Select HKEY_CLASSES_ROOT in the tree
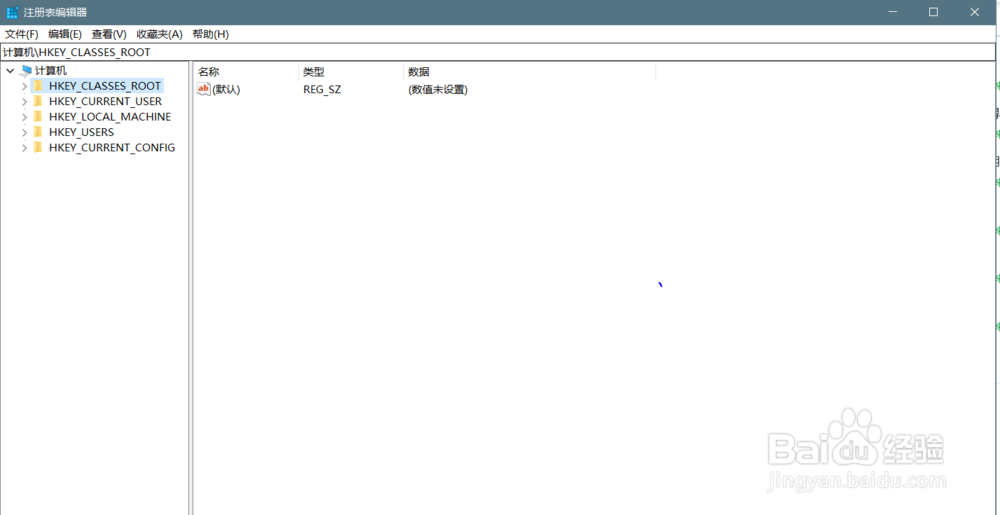Screen dimensions: 1000x515 click(105, 86)
